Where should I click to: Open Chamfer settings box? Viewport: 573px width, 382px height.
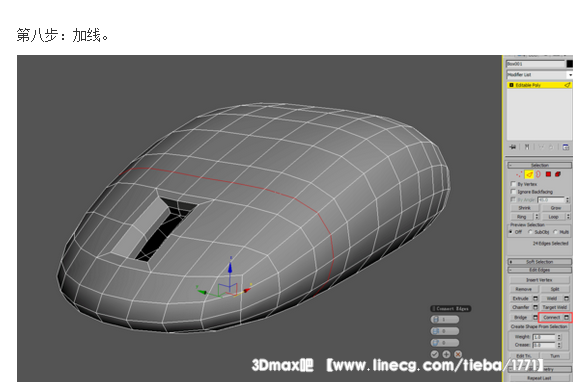point(535,307)
